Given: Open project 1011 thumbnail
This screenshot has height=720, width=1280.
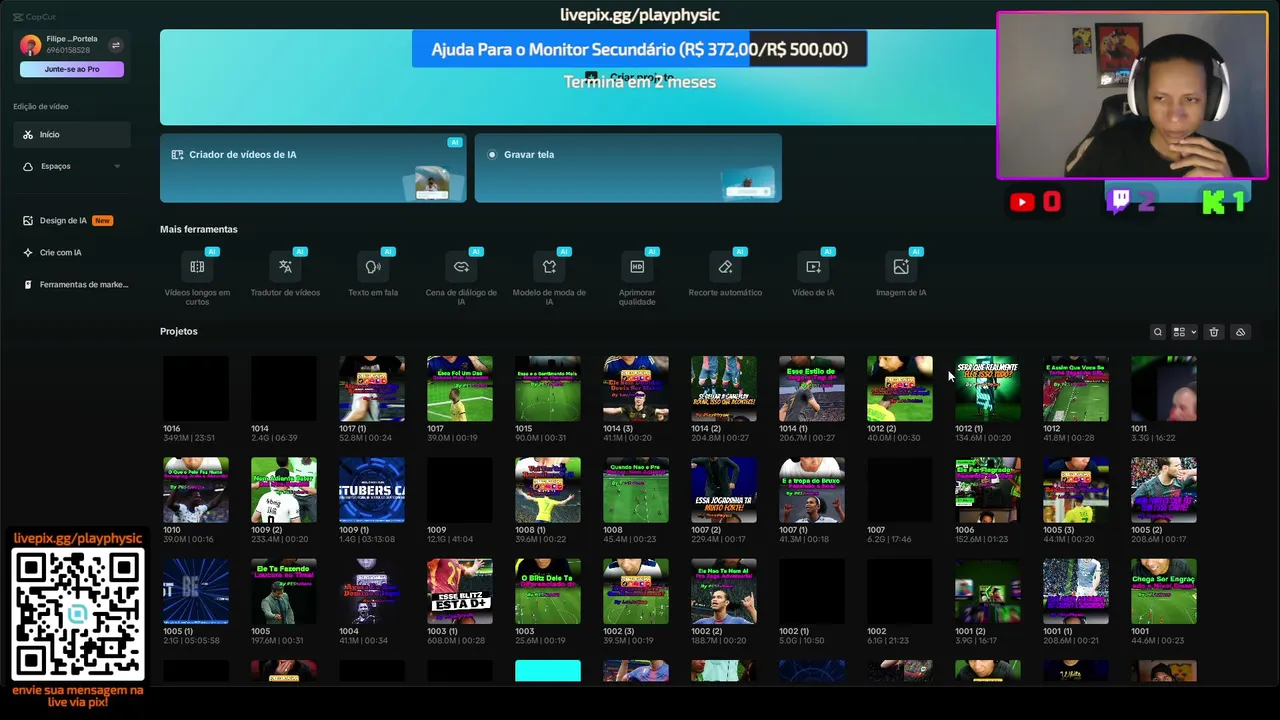Looking at the screenshot, I should click(x=1164, y=388).
